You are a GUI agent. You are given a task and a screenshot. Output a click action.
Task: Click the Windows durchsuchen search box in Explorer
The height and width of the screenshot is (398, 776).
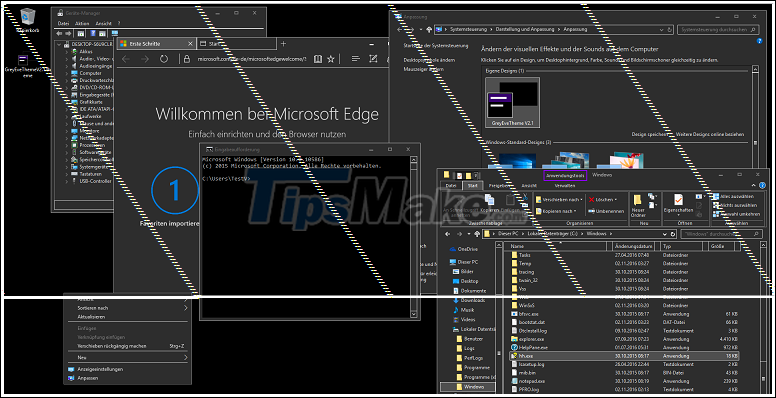tap(723, 233)
